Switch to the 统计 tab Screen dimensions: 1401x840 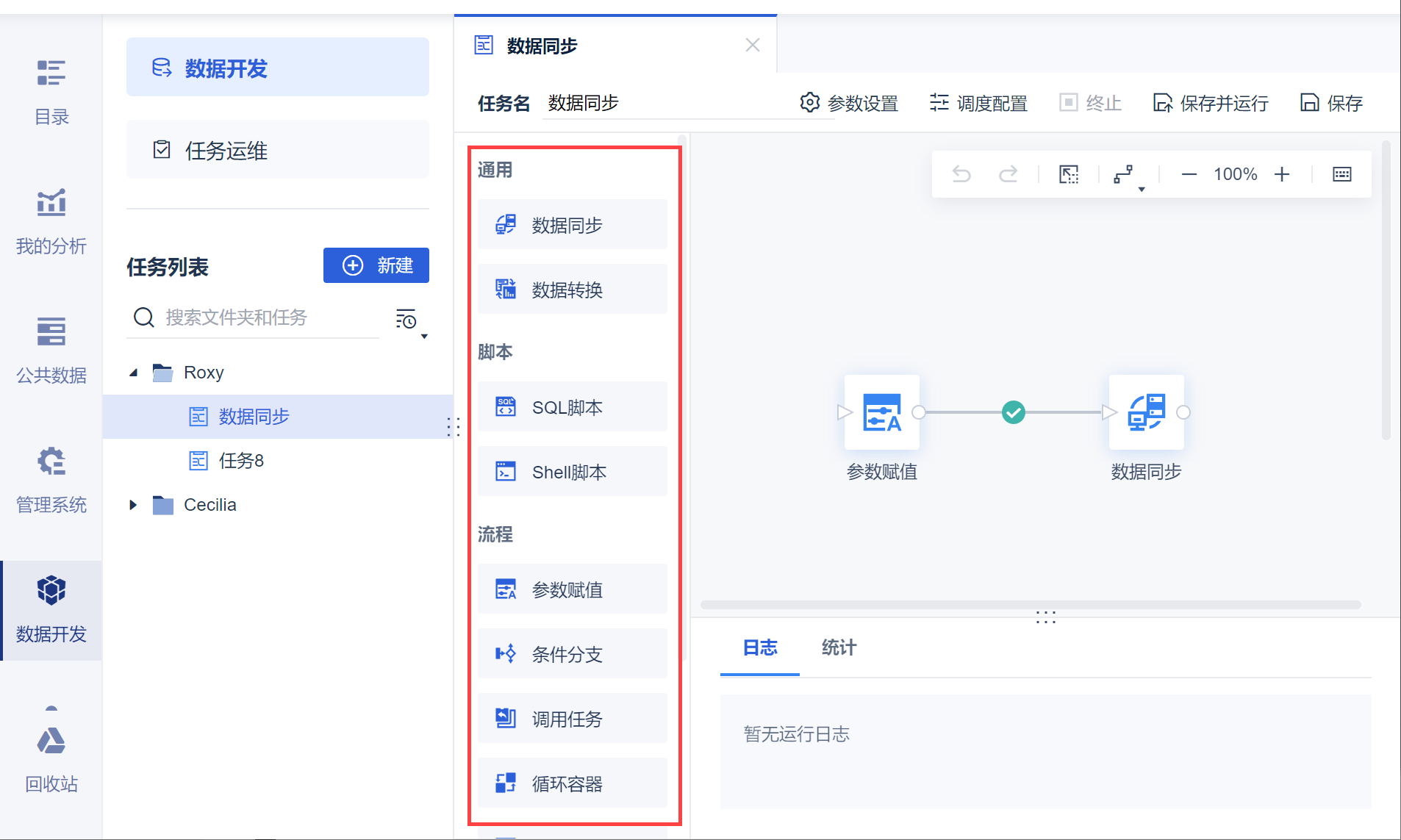(839, 647)
